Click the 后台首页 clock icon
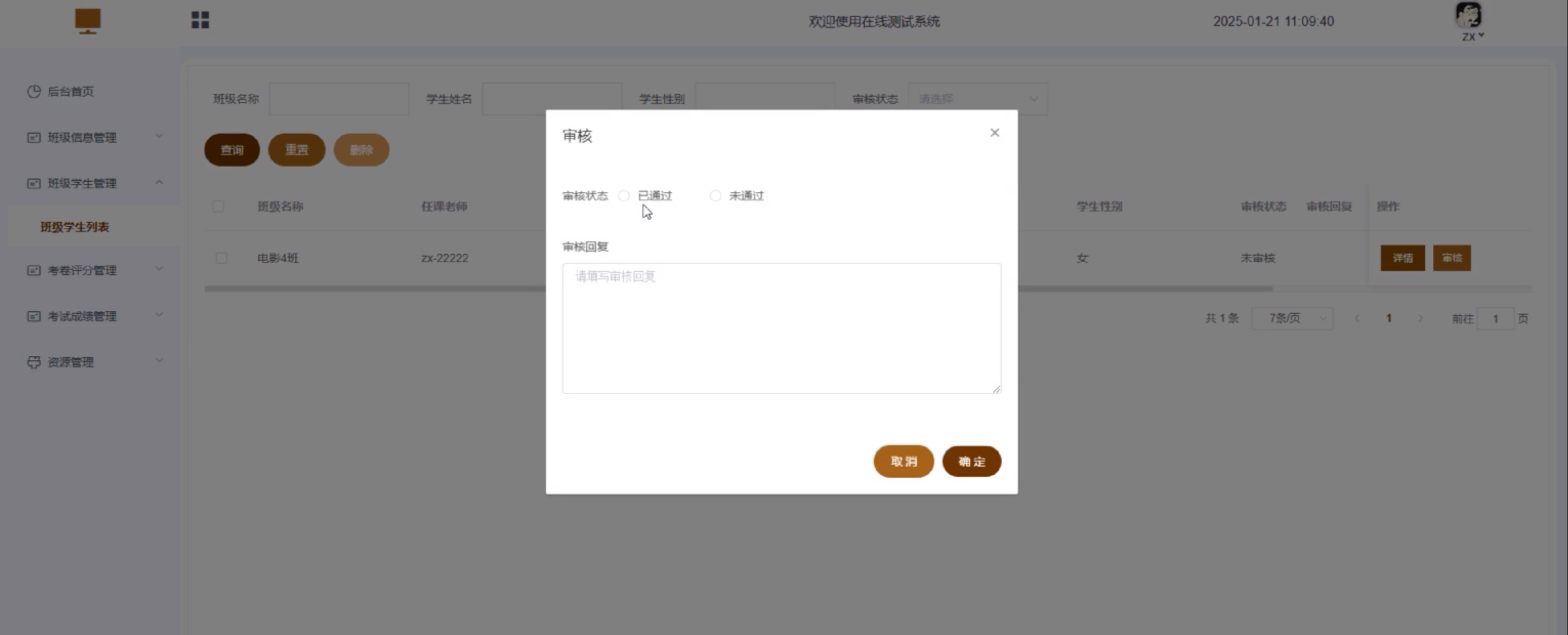Image resolution: width=1568 pixels, height=635 pixels. coord(34,91)
